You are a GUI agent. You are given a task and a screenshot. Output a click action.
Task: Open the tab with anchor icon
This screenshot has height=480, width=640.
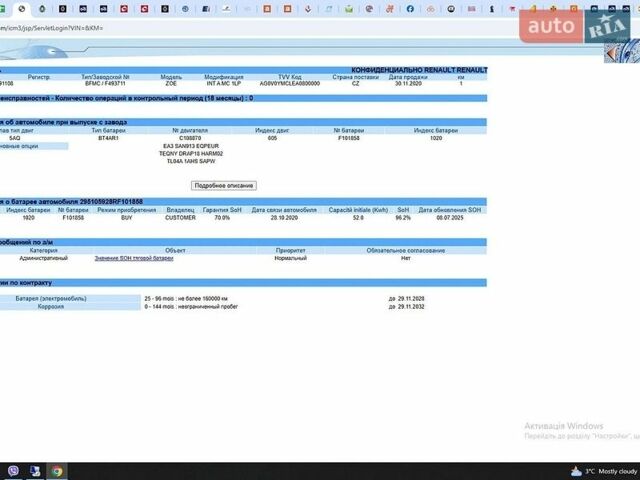[x=308, y=9]
